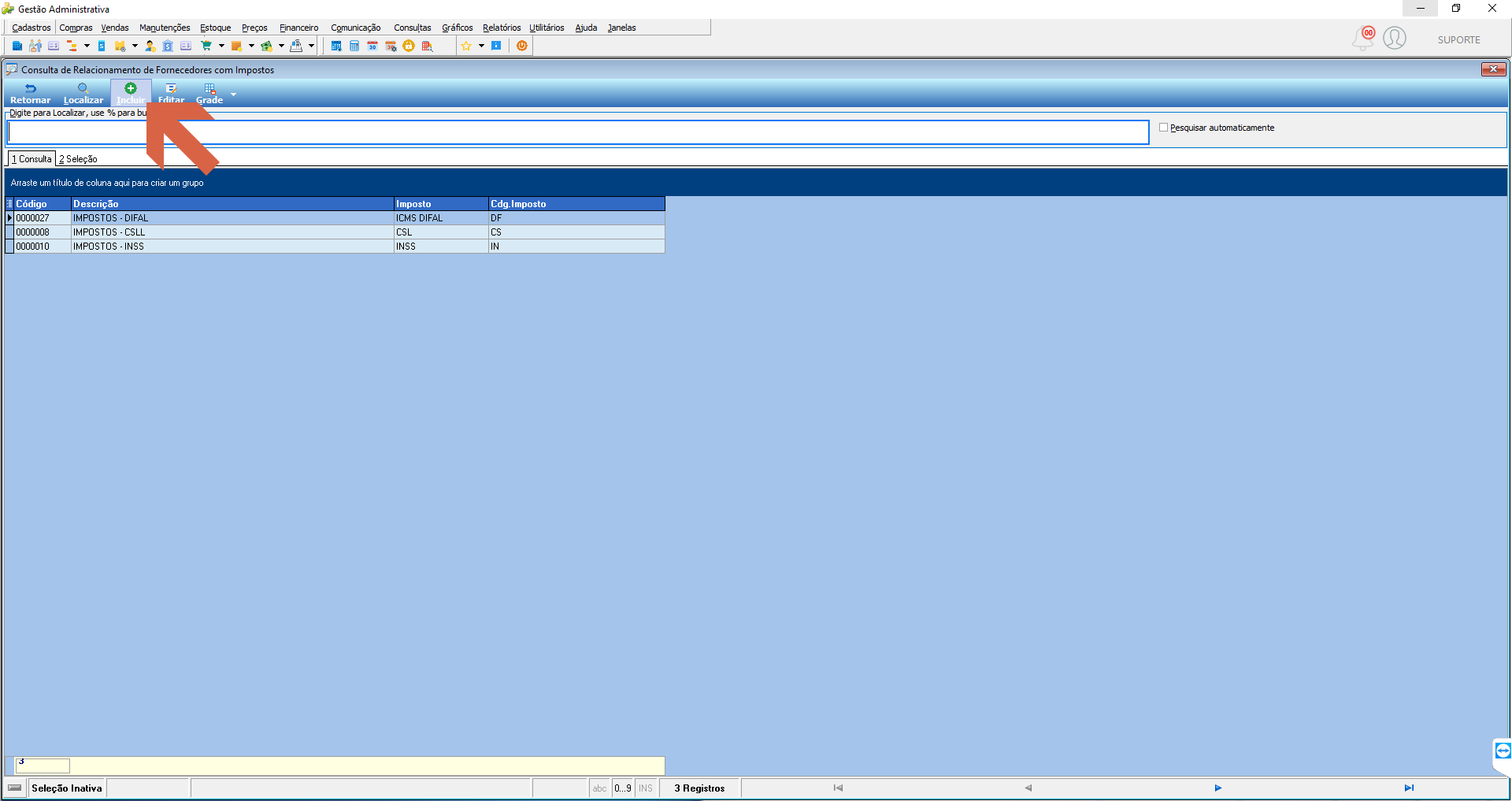Expand dropdown arrow next to hierarchy tree icon
1512x801 pixels.
click(87, 46)
